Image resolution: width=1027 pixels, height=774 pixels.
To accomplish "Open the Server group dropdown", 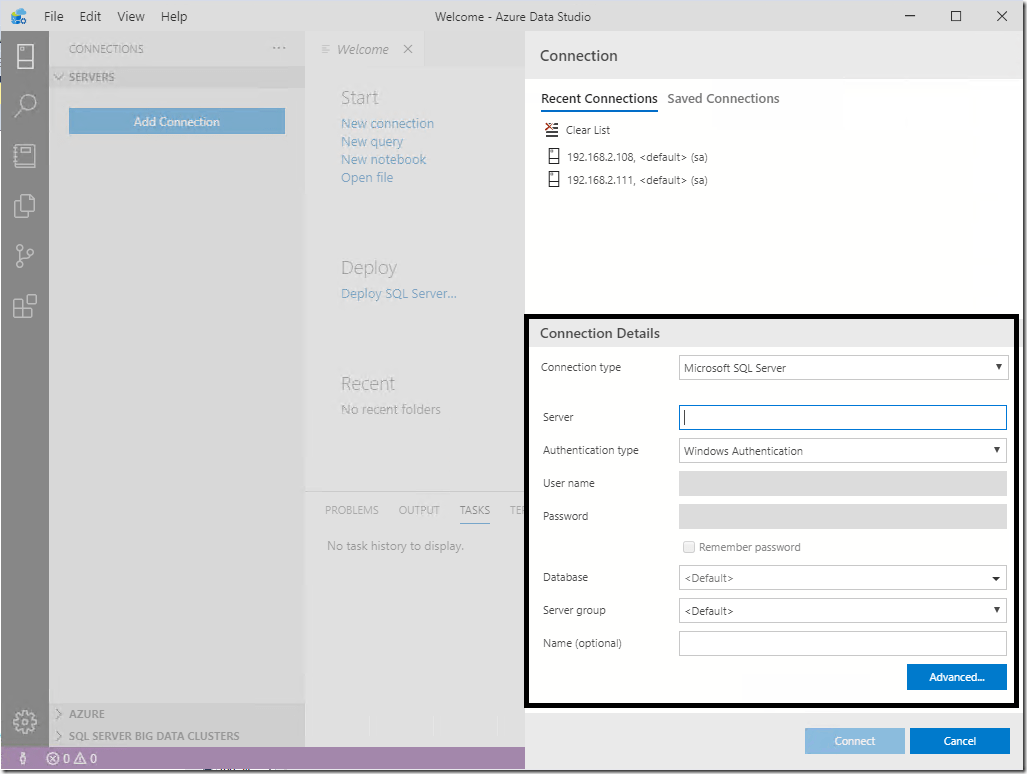I will (x=843, y=611).
